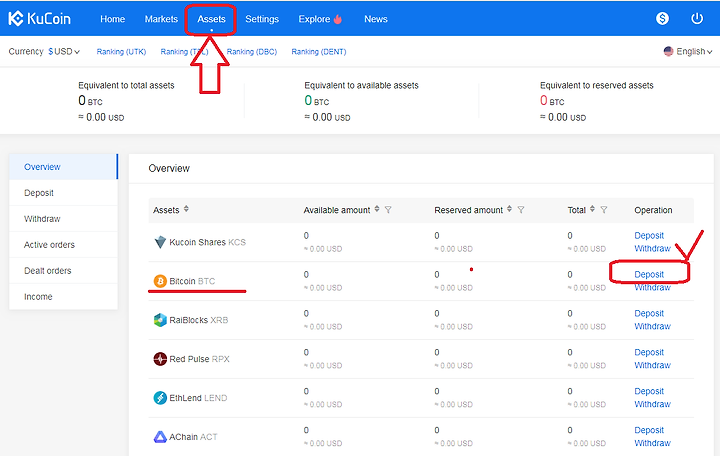Click the Equivalent to total assets value

(90, 101)
